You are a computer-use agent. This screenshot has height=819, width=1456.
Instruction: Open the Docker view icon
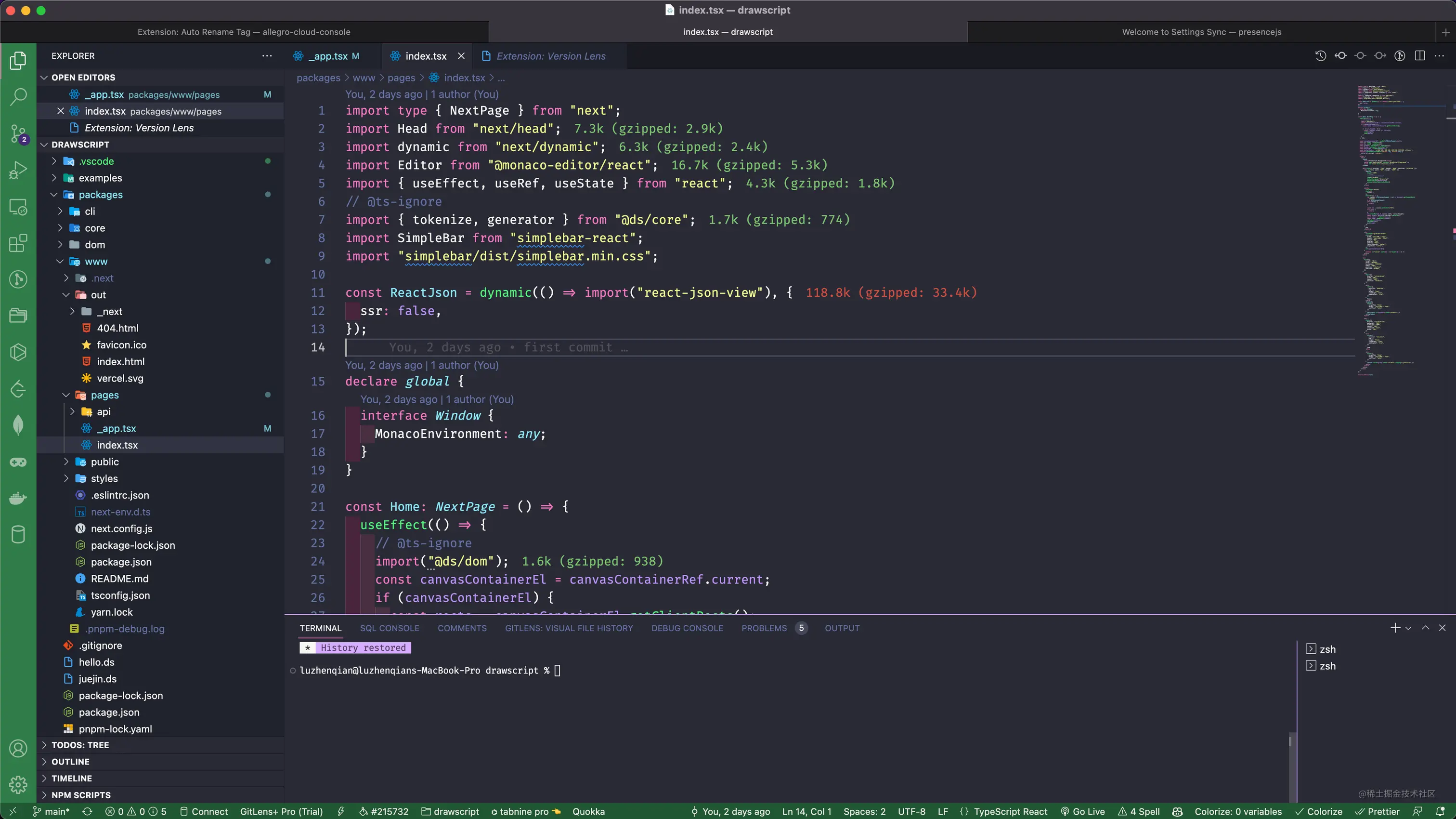point(18,498)
